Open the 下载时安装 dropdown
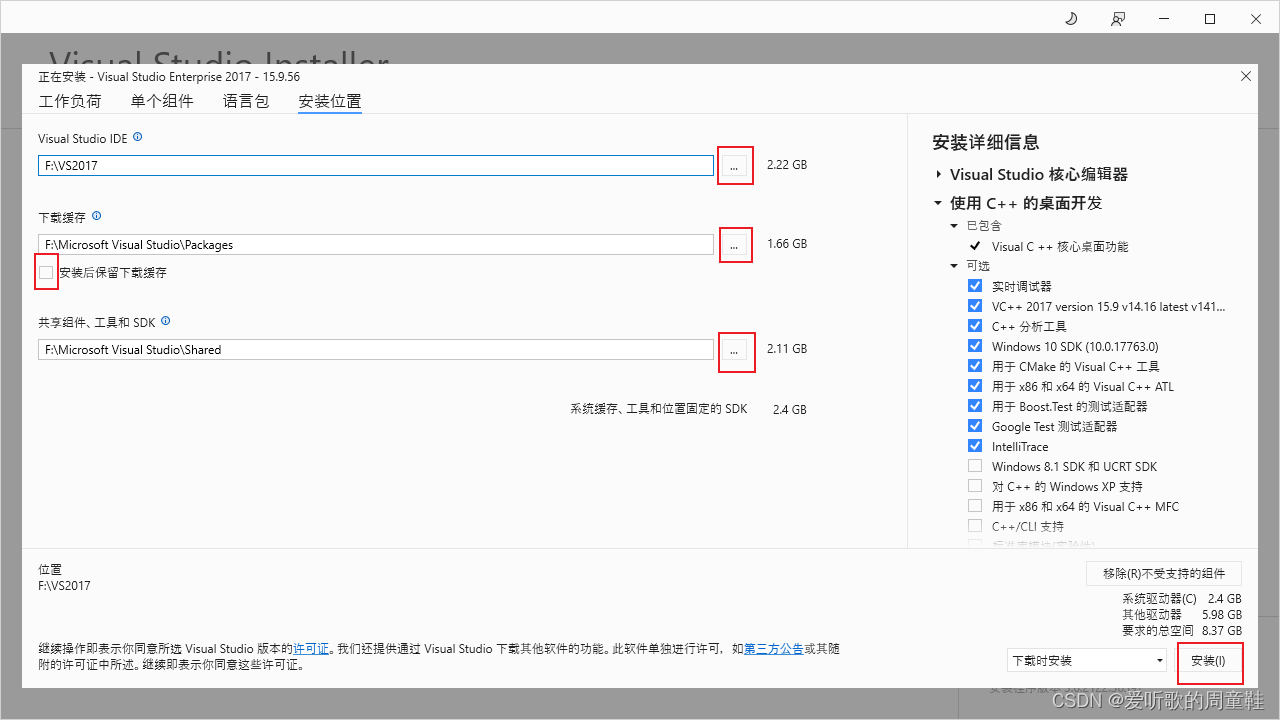The width and height of the screenshot is (1280, 720). [1085, 660]
